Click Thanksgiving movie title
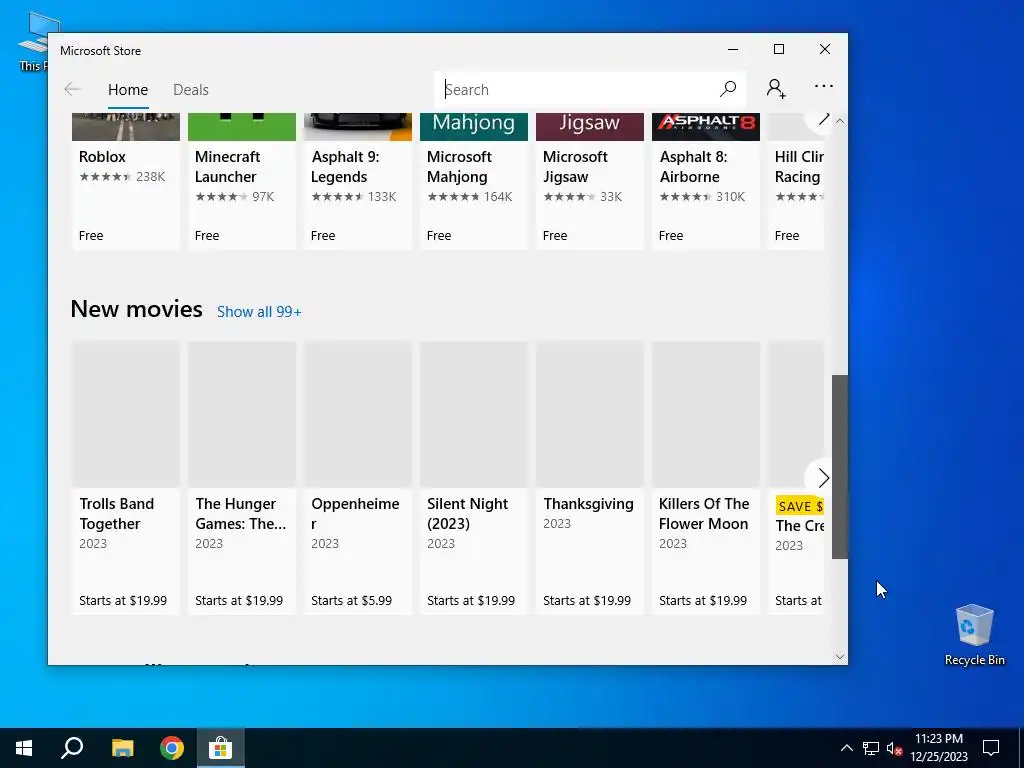1024x768 pixels. pyautogui.click(x=588, y=504)
